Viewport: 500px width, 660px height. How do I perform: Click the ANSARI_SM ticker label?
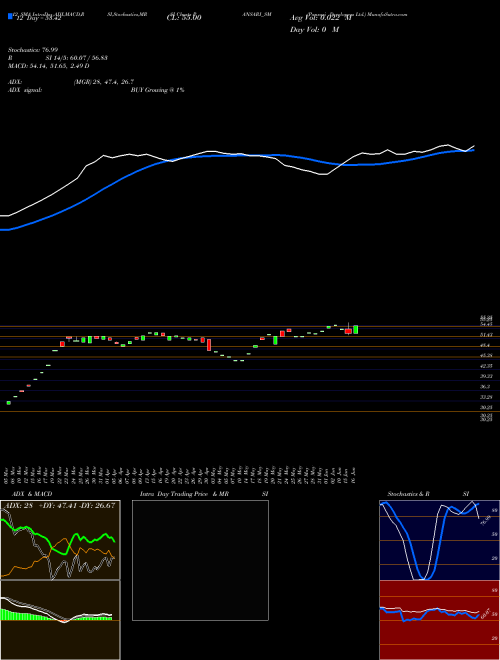click(x=257, y=14)
